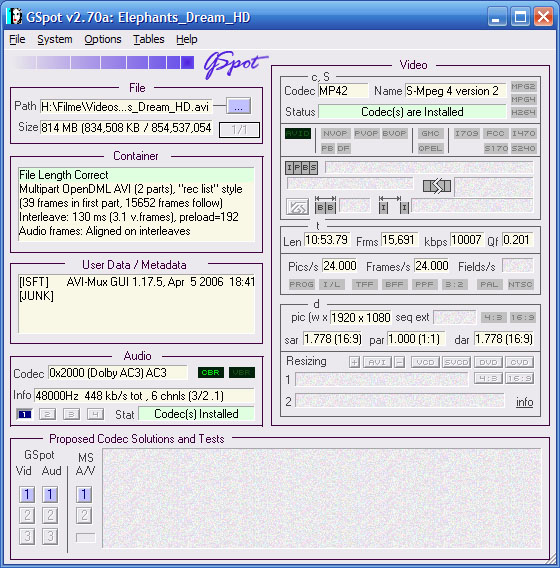Click the audio Codec field
This screenshot has height=568, width=560.
[x=118, y=373]
